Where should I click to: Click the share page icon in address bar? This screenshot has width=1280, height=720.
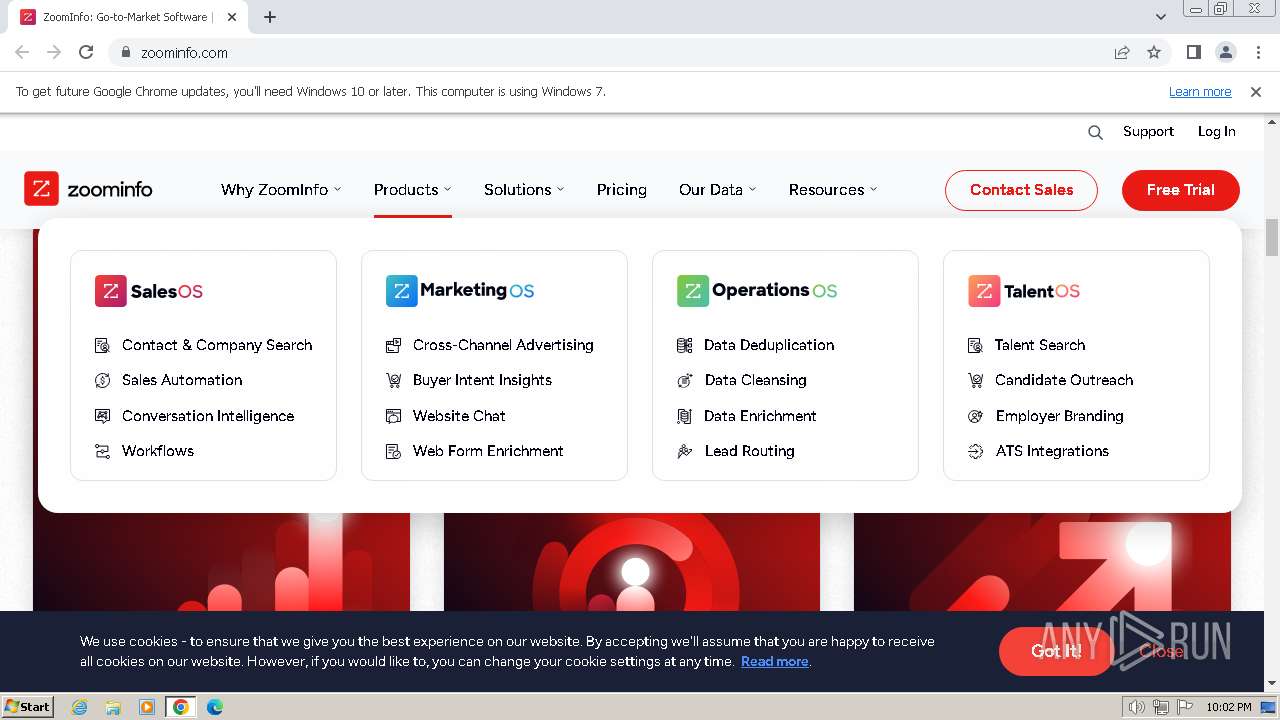pos(1122,53)
